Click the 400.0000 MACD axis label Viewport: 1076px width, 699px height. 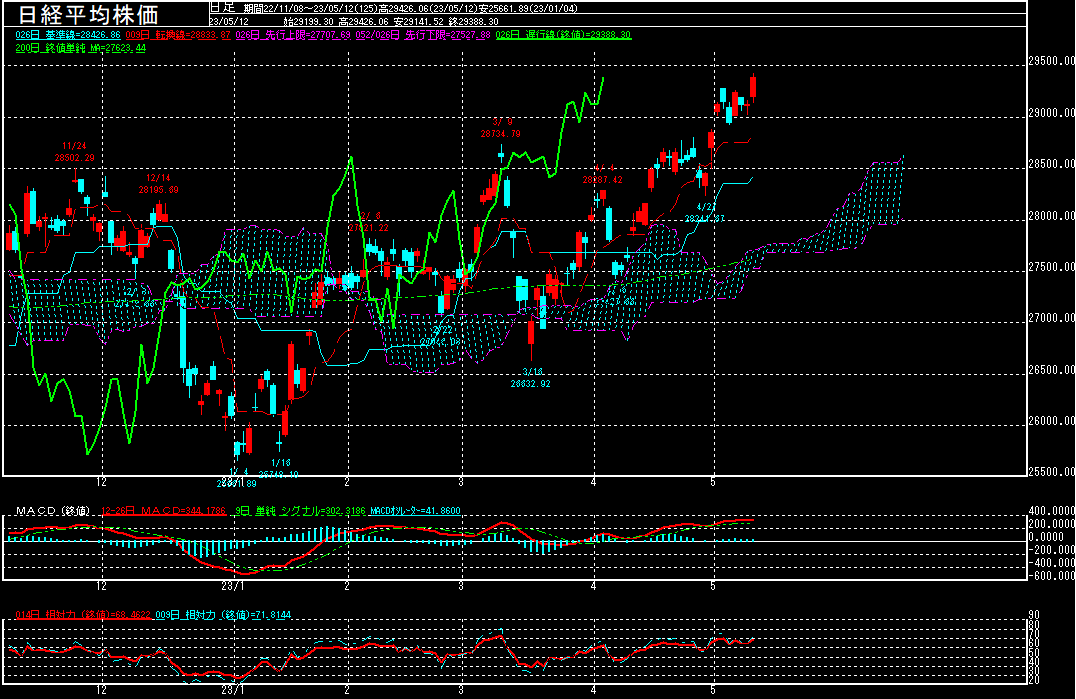coord(1051,511)
